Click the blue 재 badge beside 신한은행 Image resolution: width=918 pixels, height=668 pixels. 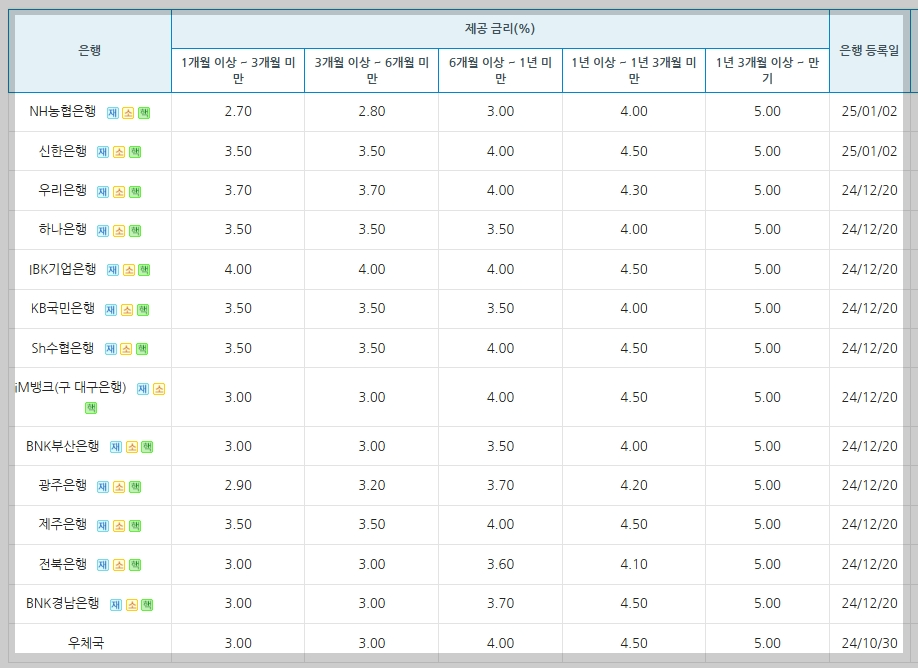click(103, 152)
